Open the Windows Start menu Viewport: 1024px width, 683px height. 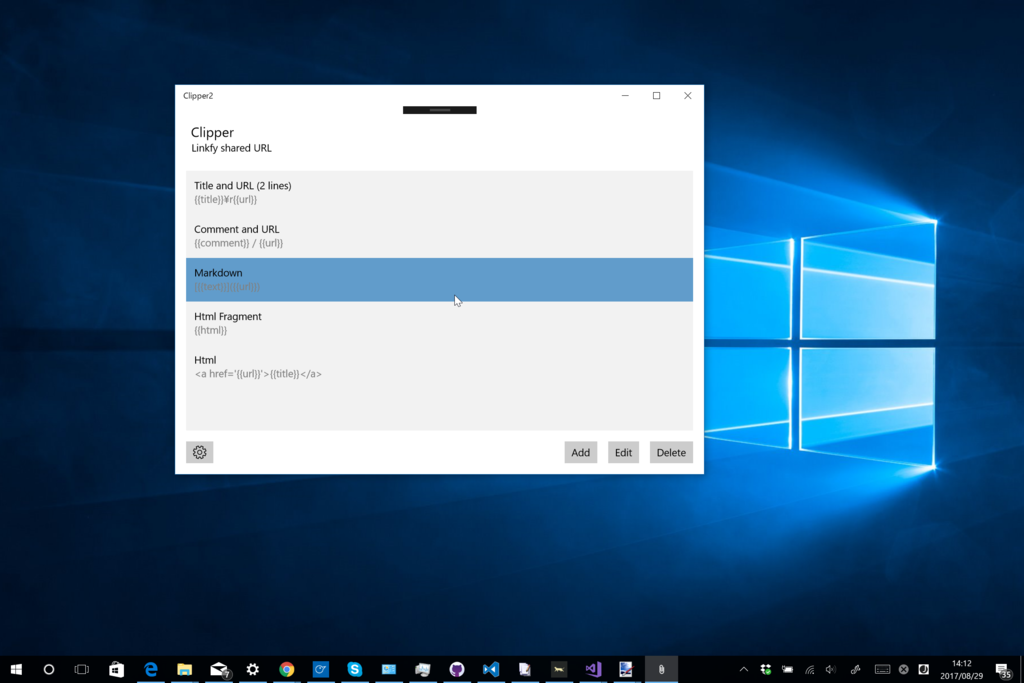click(16, 669)
